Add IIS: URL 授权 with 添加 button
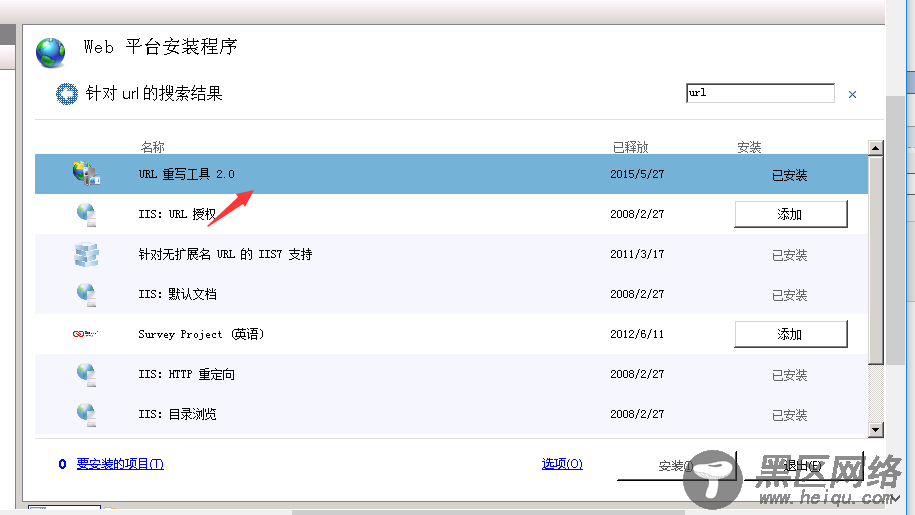Image resolution: width=915 pixels, height=515 pixels. pos(791,214)
